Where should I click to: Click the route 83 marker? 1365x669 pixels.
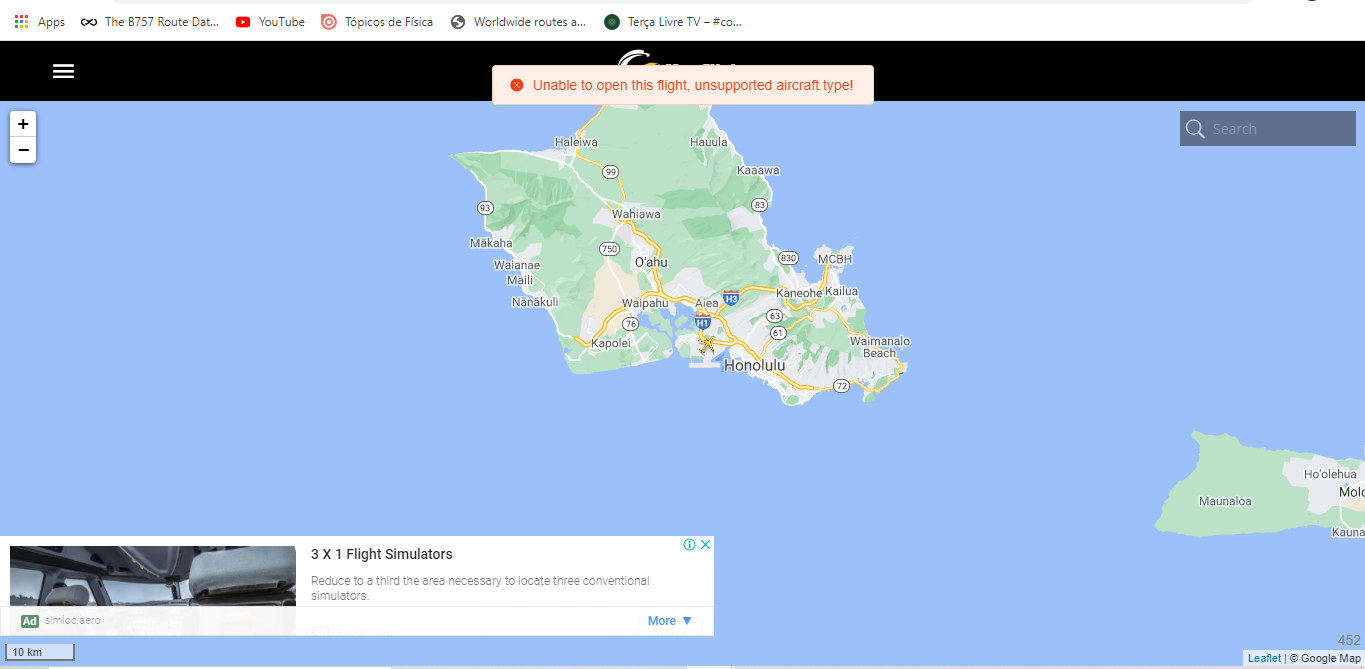[x=760, y=205]
